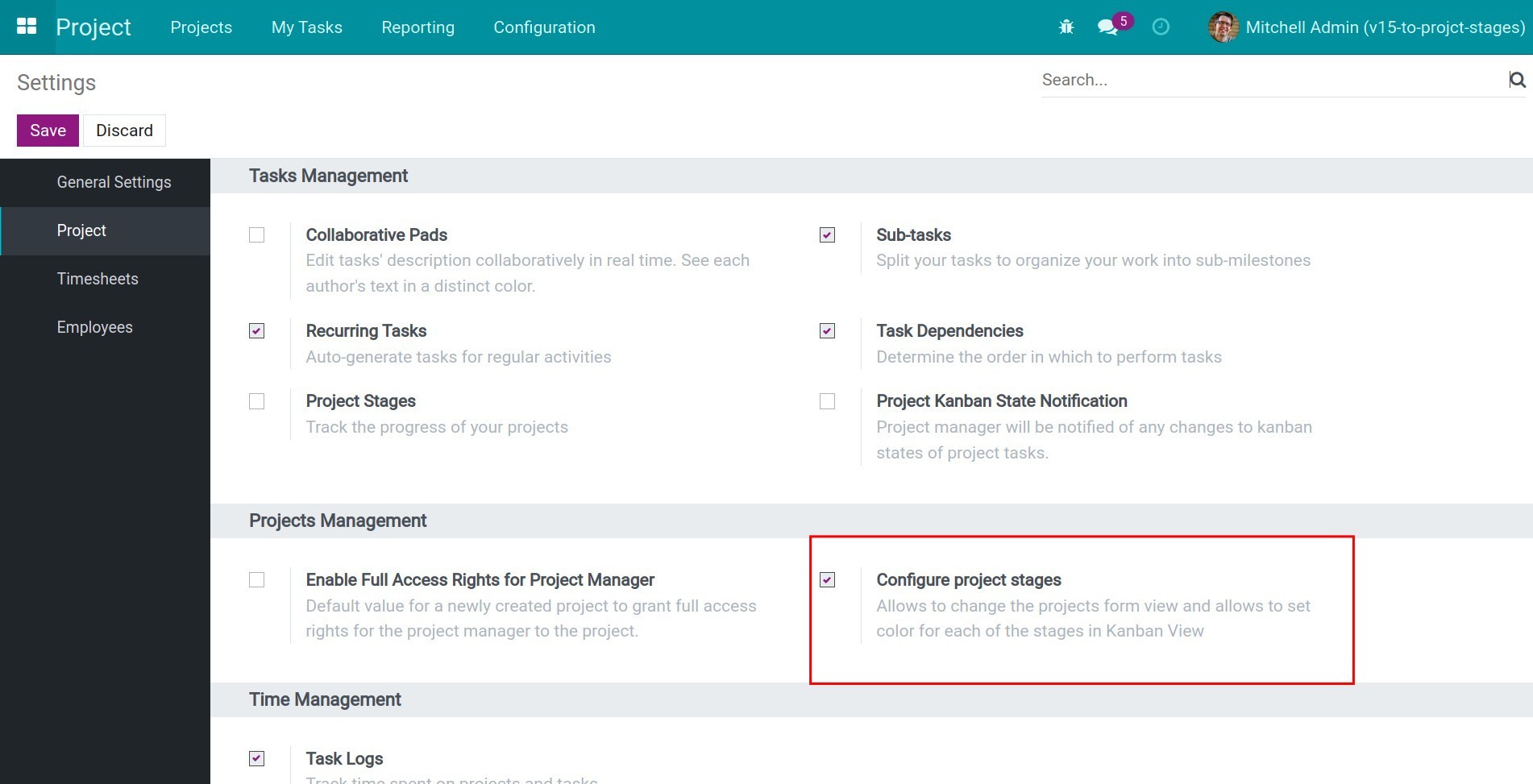This screenshot has width=1533, height=784.
Task: Save the settings changes
Action: pyautogui.click(x=48, y=131)
